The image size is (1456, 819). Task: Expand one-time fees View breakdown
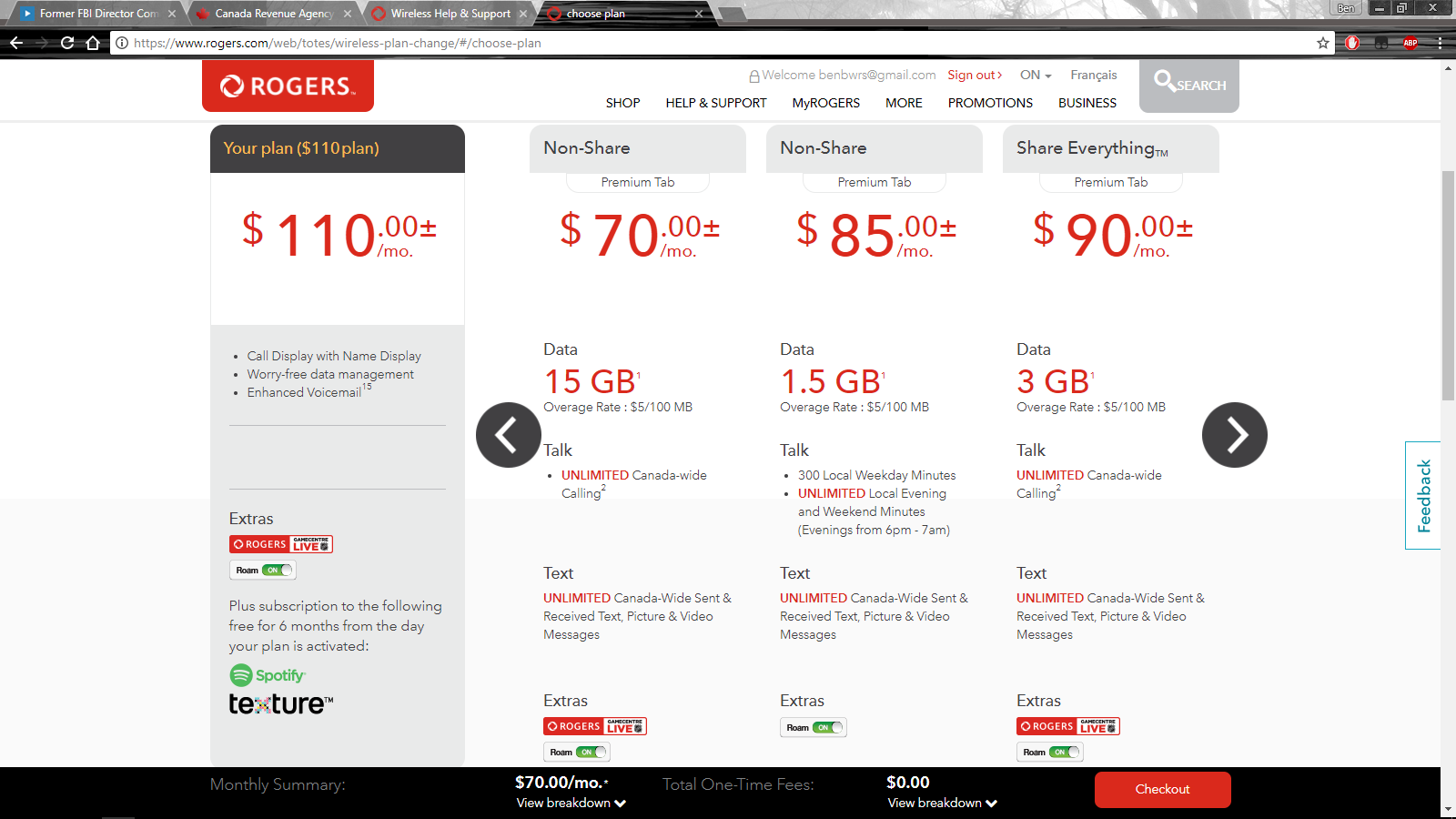(x=943, y=803)
